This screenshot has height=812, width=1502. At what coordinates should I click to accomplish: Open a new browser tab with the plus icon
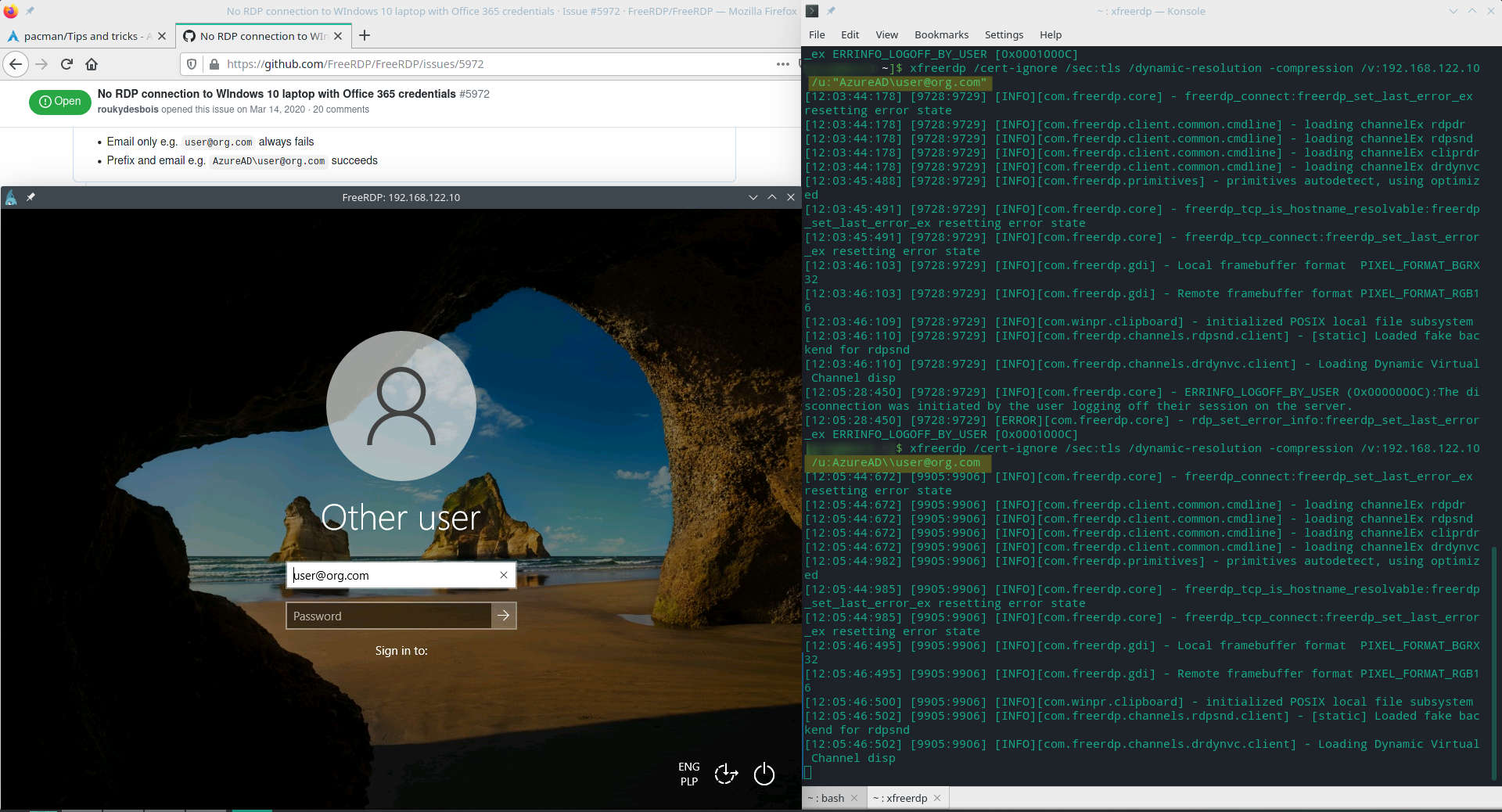[365, 36]
